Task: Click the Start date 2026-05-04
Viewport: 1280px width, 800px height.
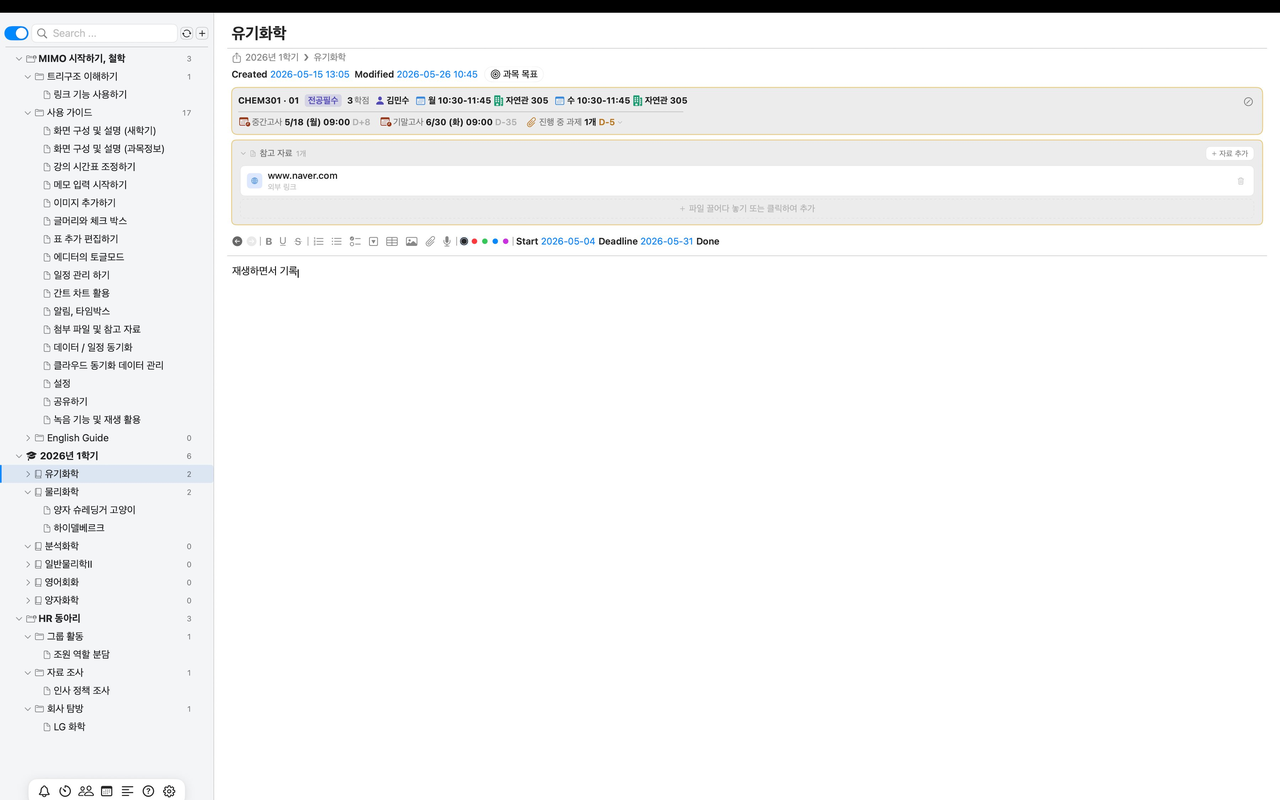Action: pyautogui.click(x=568, y=241)
